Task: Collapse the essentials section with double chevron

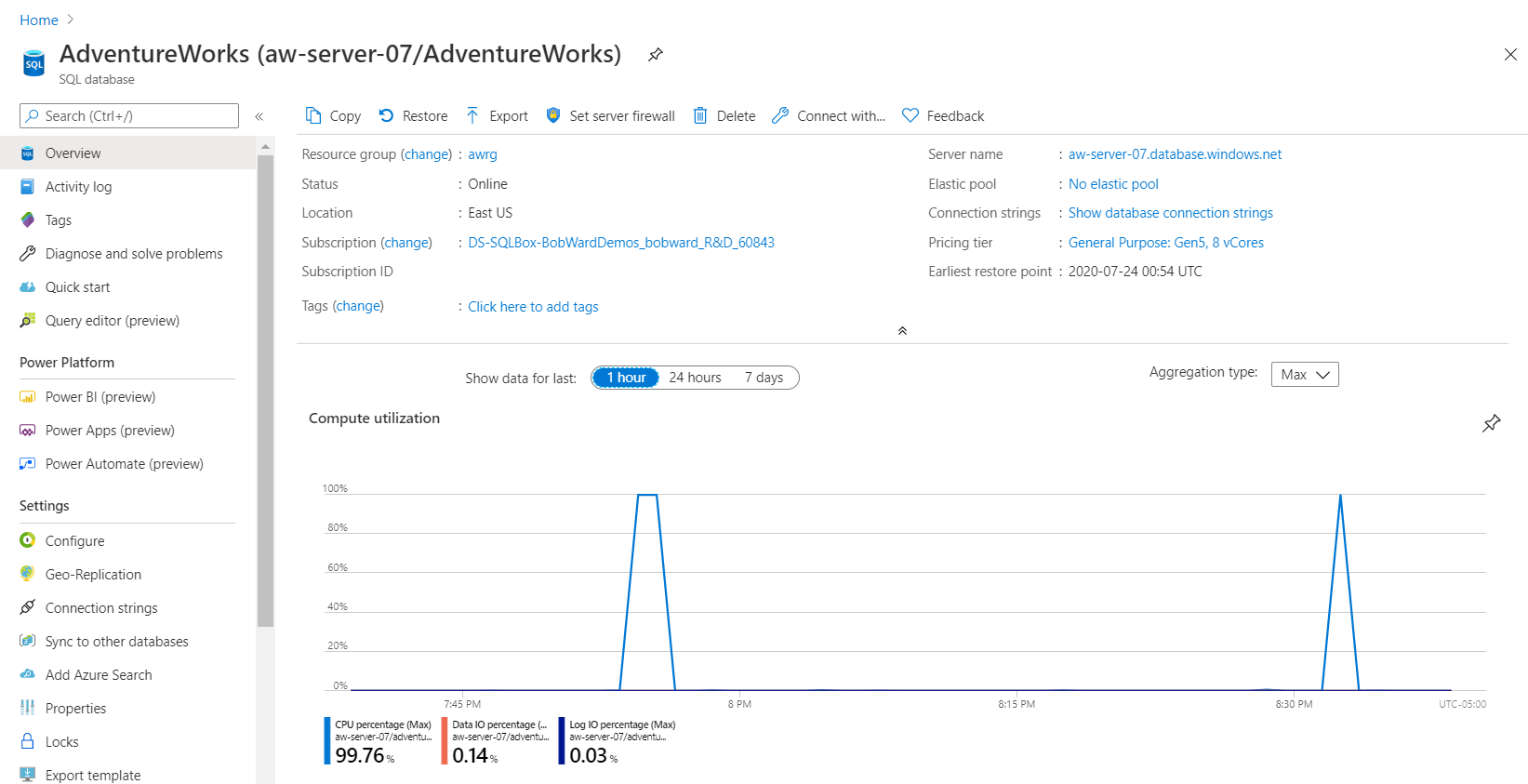Action: (x=902, y=330)
